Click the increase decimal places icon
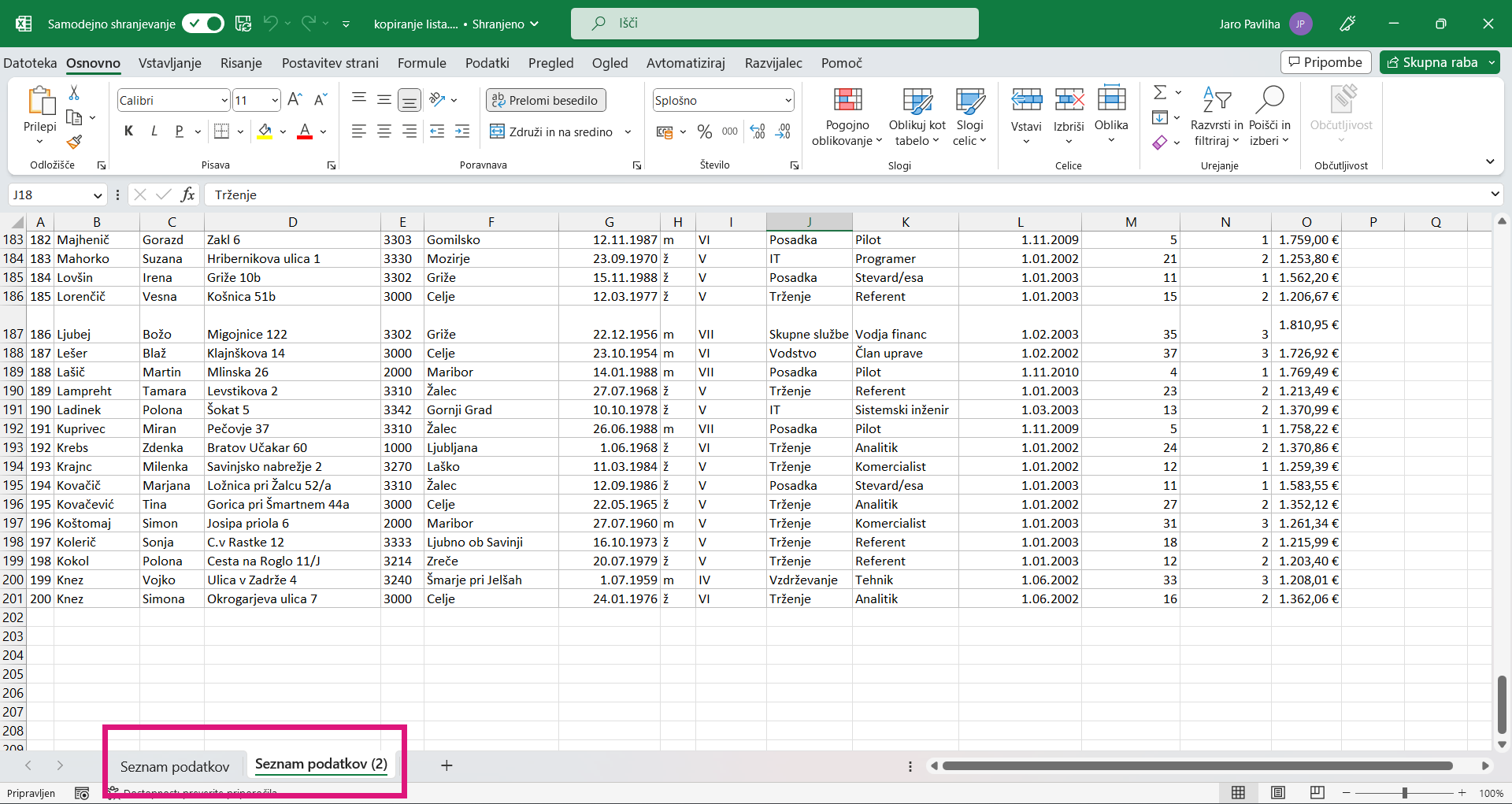This screenshot has height=804, width=1512. tap(758, 132)
